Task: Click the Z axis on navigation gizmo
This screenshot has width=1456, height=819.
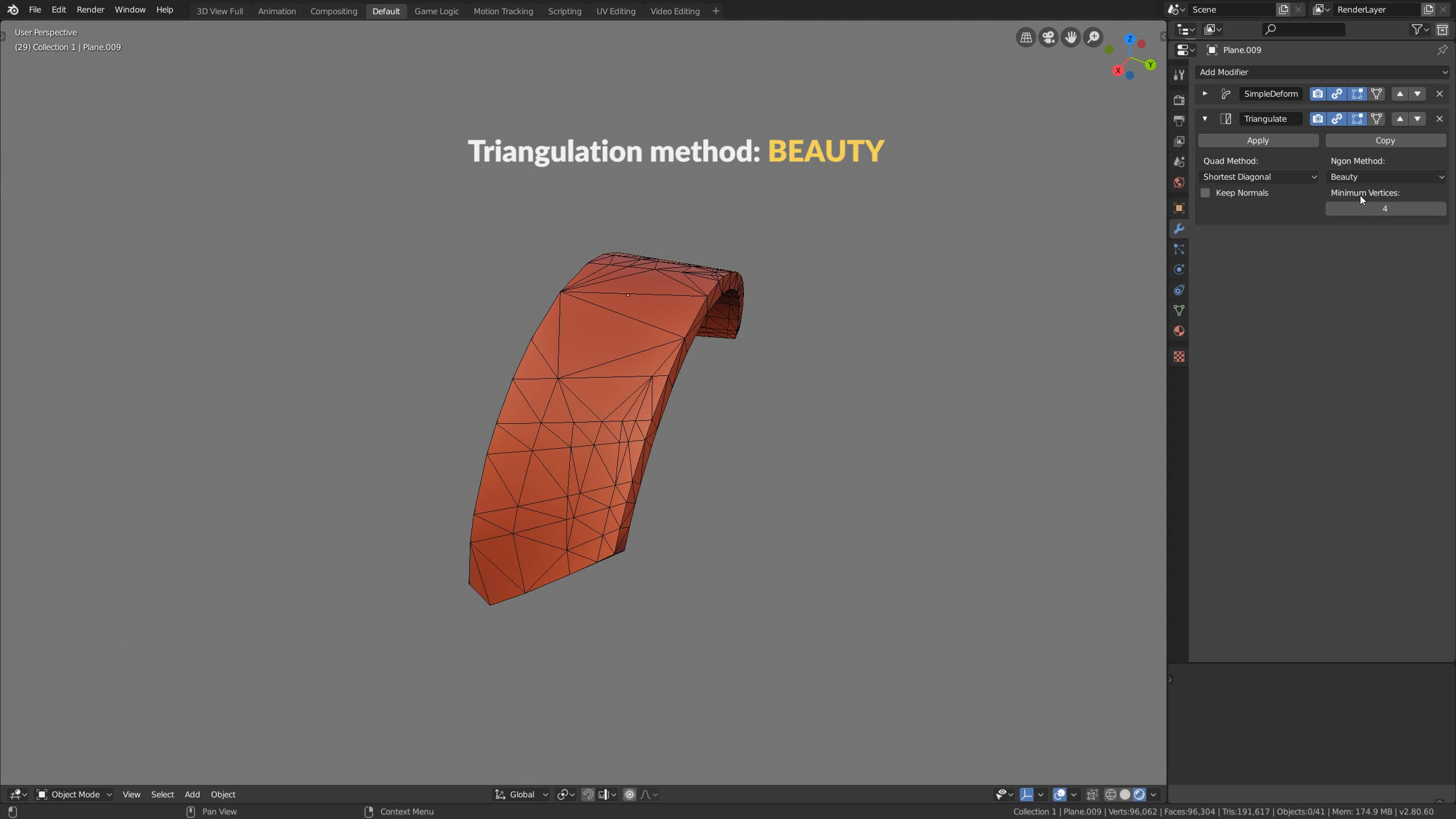Action: pyautogui.click(x=1130, y=39)
